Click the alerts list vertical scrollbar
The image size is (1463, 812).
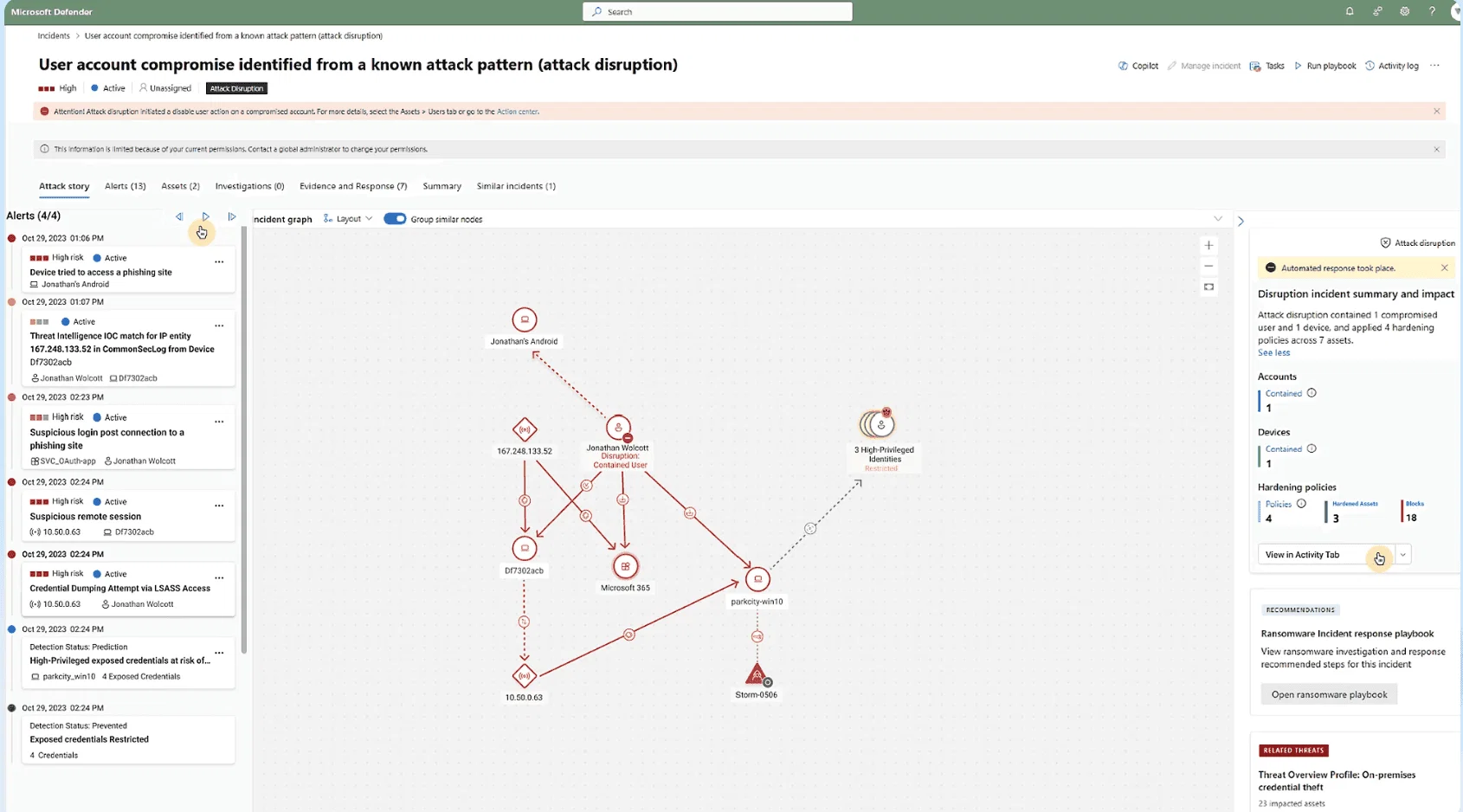pyautogui.click(x=244, y=439)
